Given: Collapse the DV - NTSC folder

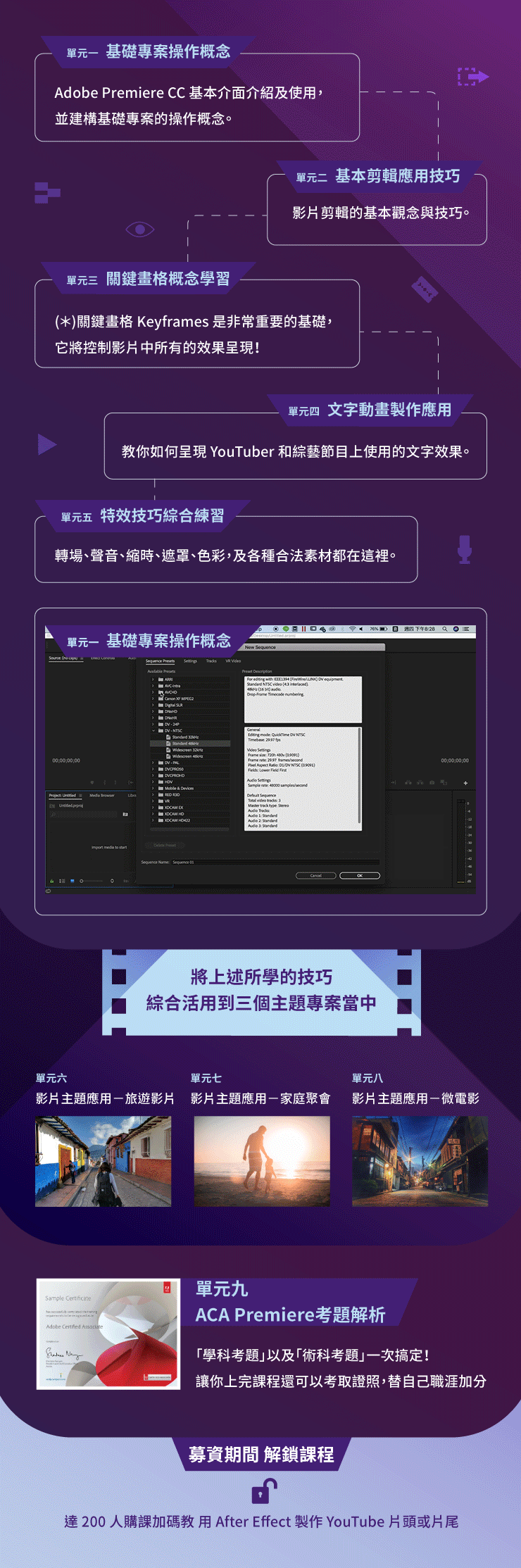Looking at the screenshot, I should point(153,731).
